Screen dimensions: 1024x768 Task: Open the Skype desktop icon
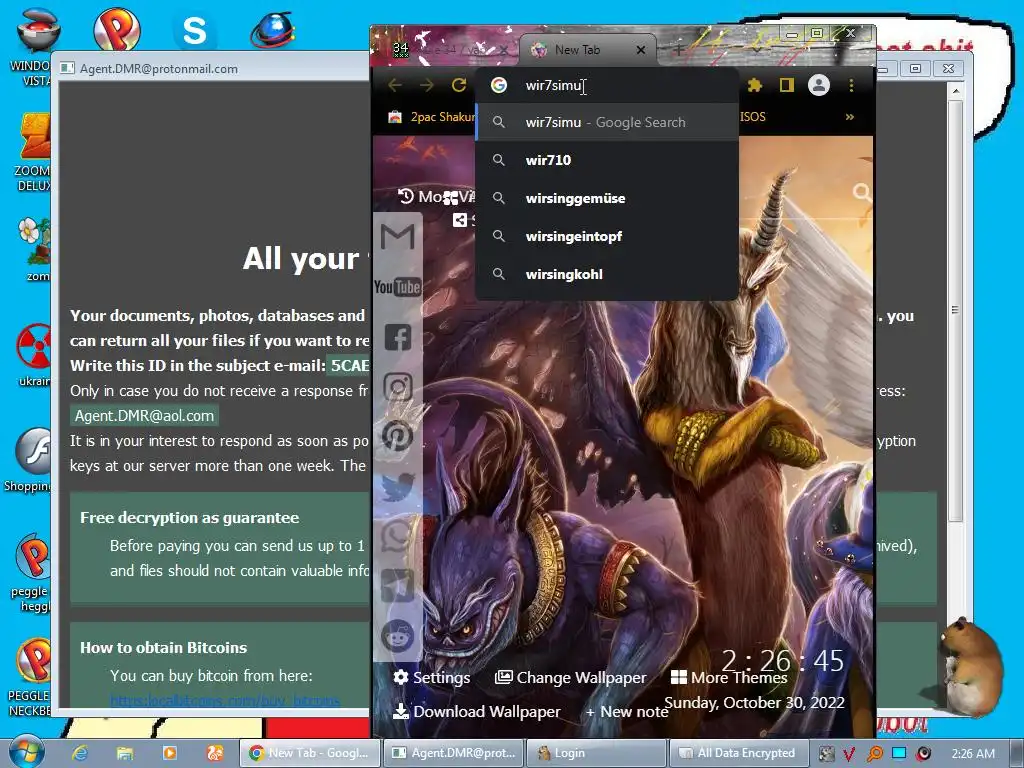tap(194, 30)
